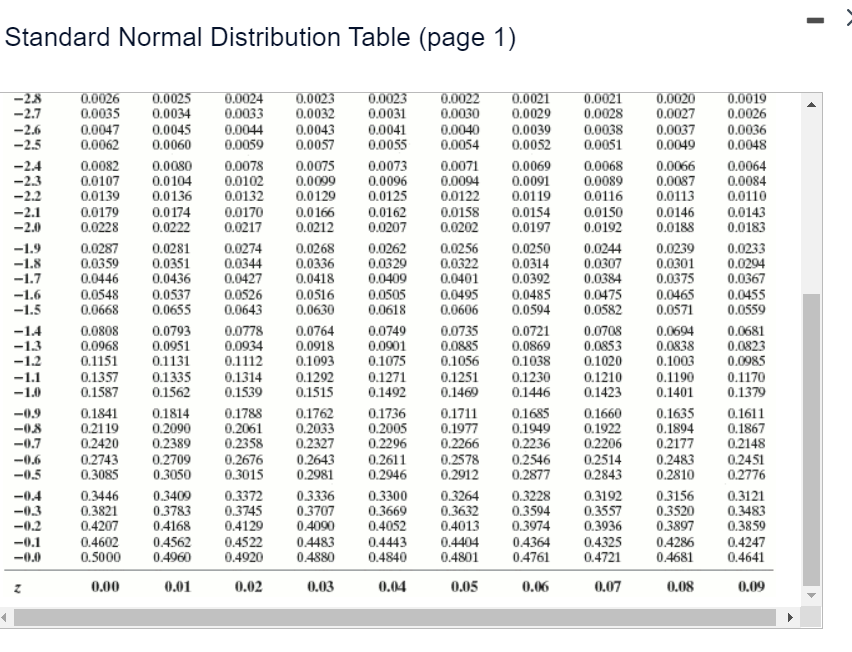Image resolution: width=852 pixels, height=652 pixels.
Task: Click row label −2.8
Action: (28, 99)
